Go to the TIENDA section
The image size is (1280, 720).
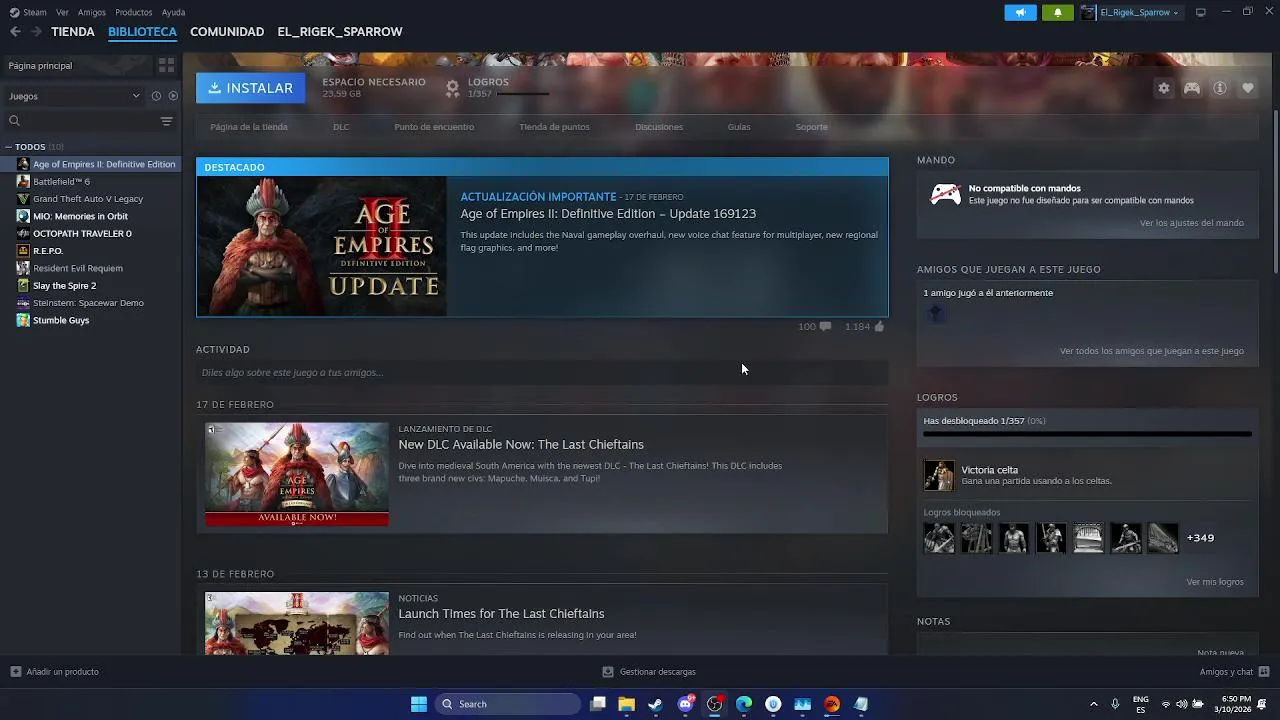click(73, 32)
